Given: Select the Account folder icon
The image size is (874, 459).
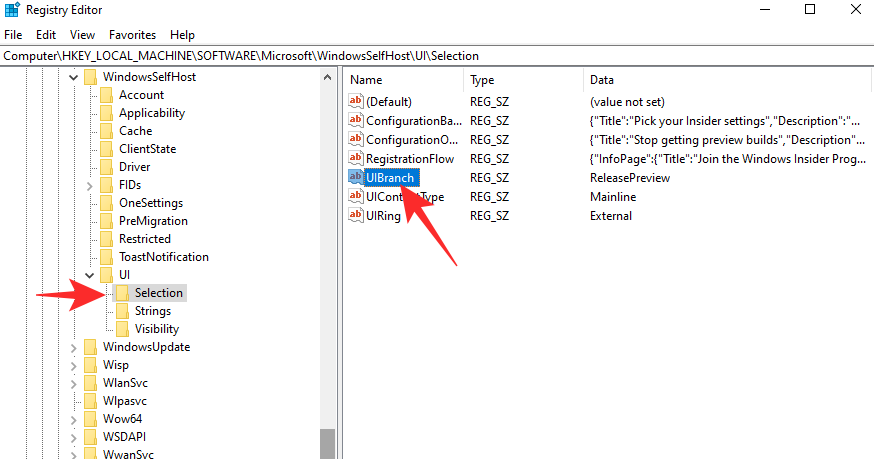Looking at the screenshot, I should click(106, 95).
